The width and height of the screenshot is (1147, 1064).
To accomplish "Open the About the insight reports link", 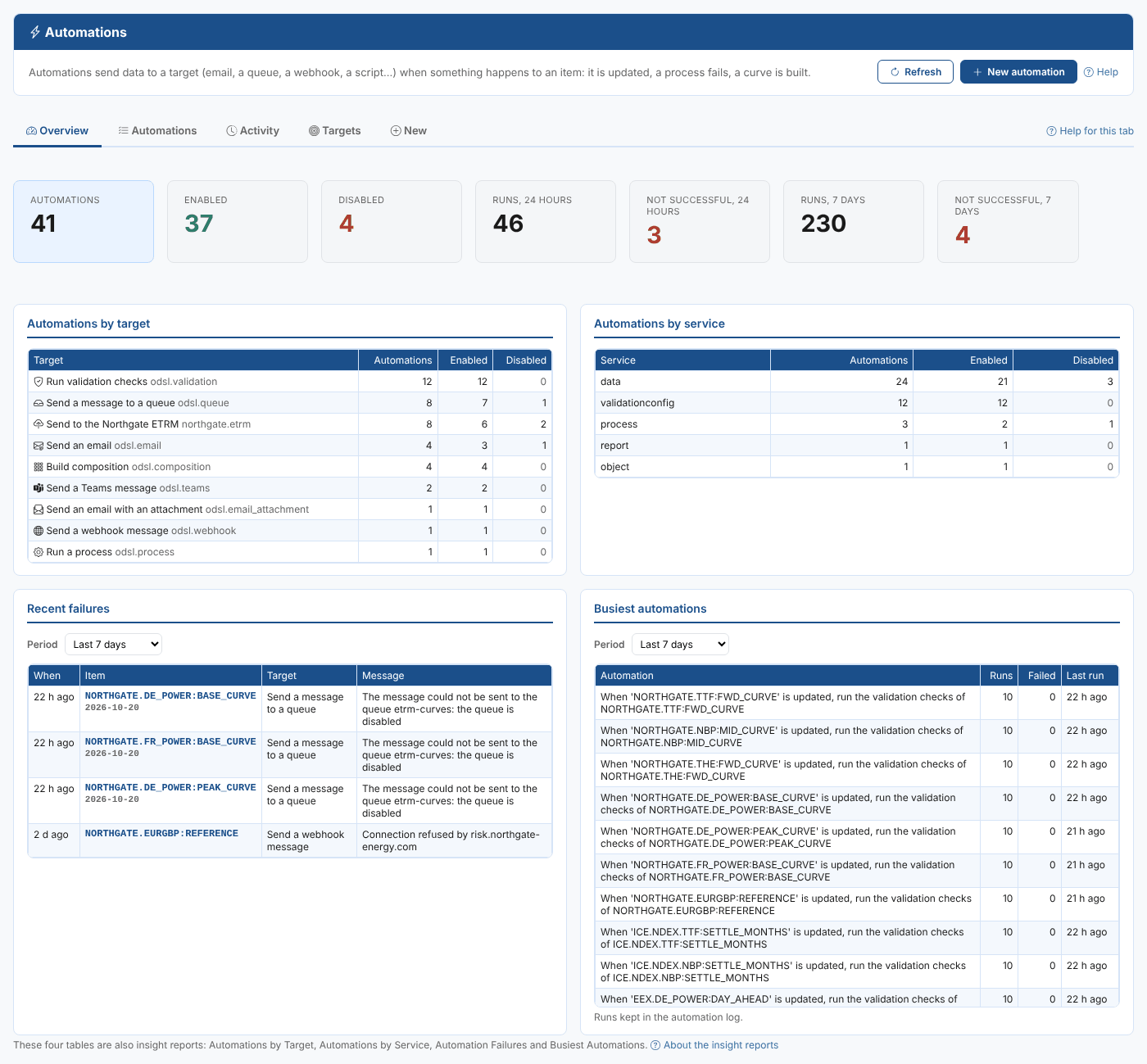I will click(721, 1045).
